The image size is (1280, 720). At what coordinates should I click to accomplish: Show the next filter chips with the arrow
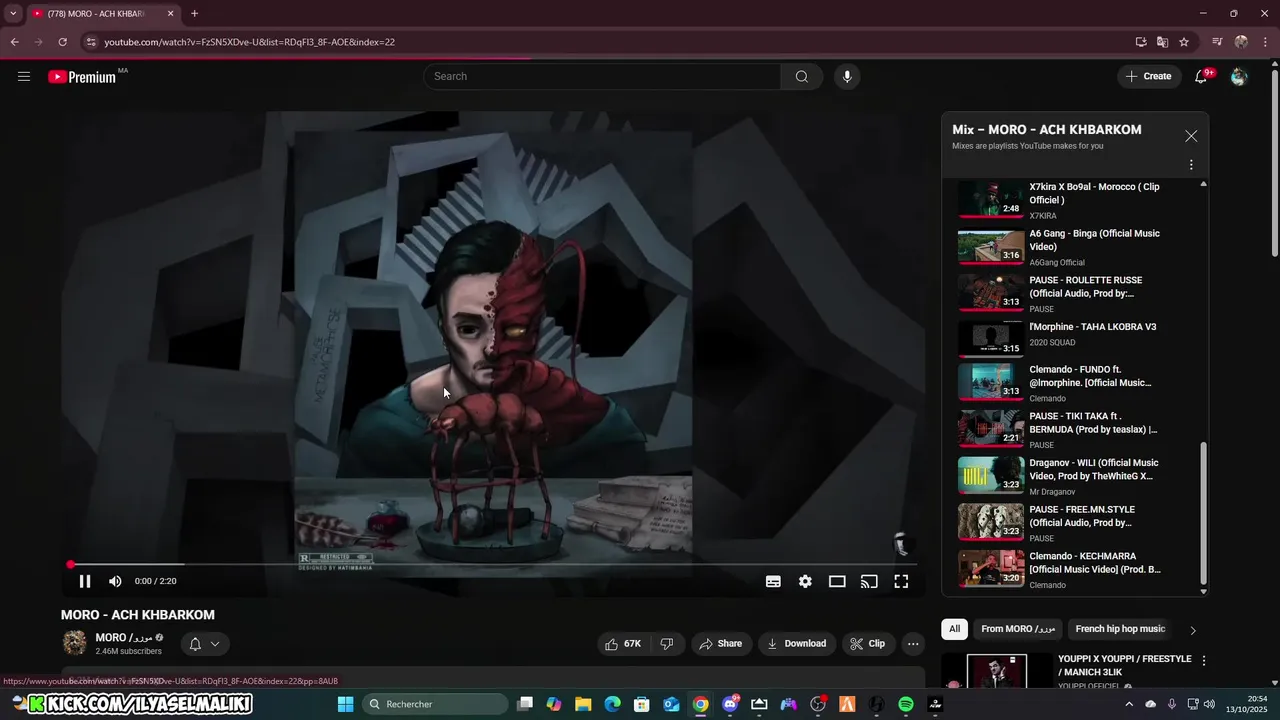pos(1192,630)
